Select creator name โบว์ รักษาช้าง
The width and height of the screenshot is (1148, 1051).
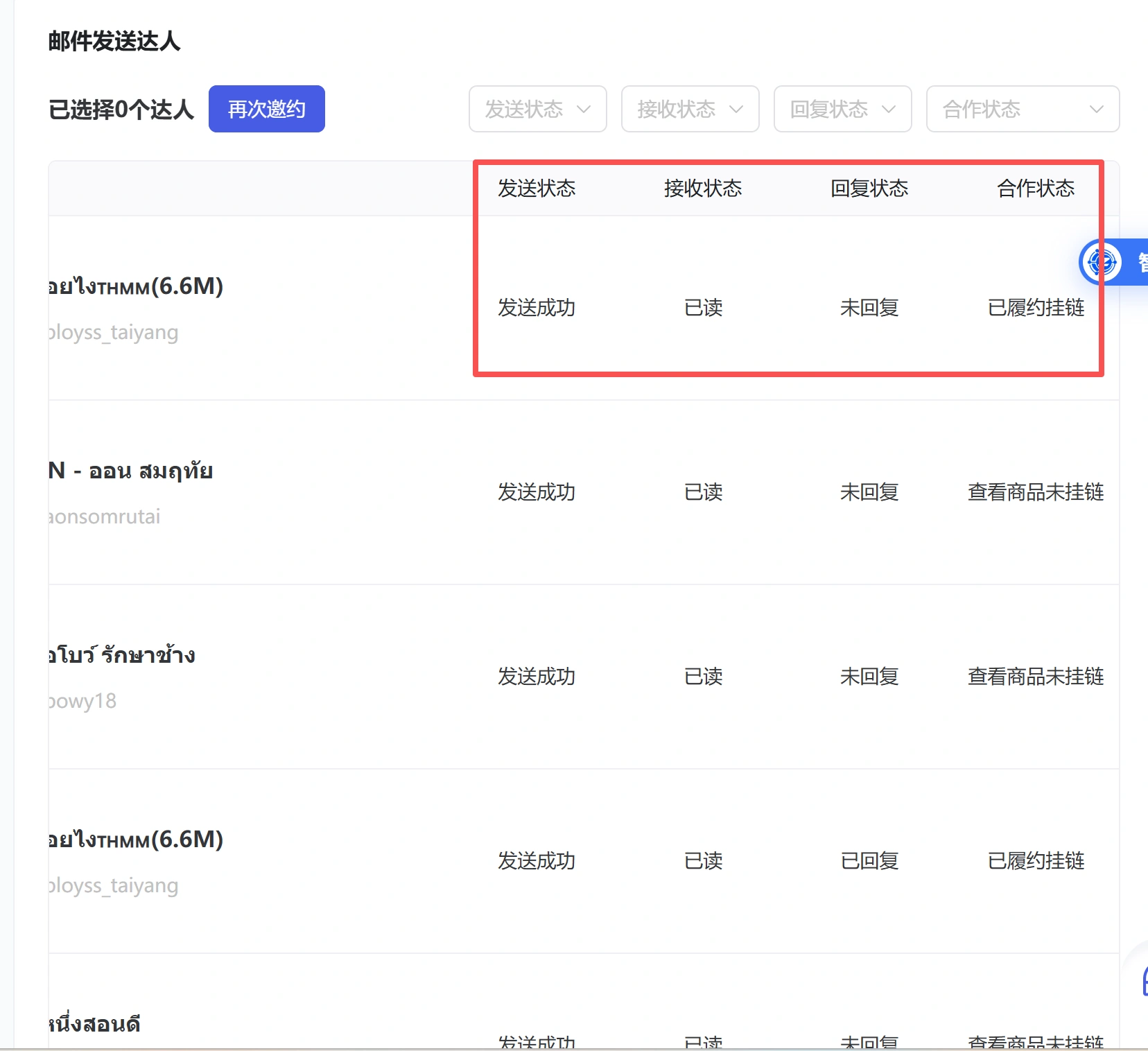(122, 655)
